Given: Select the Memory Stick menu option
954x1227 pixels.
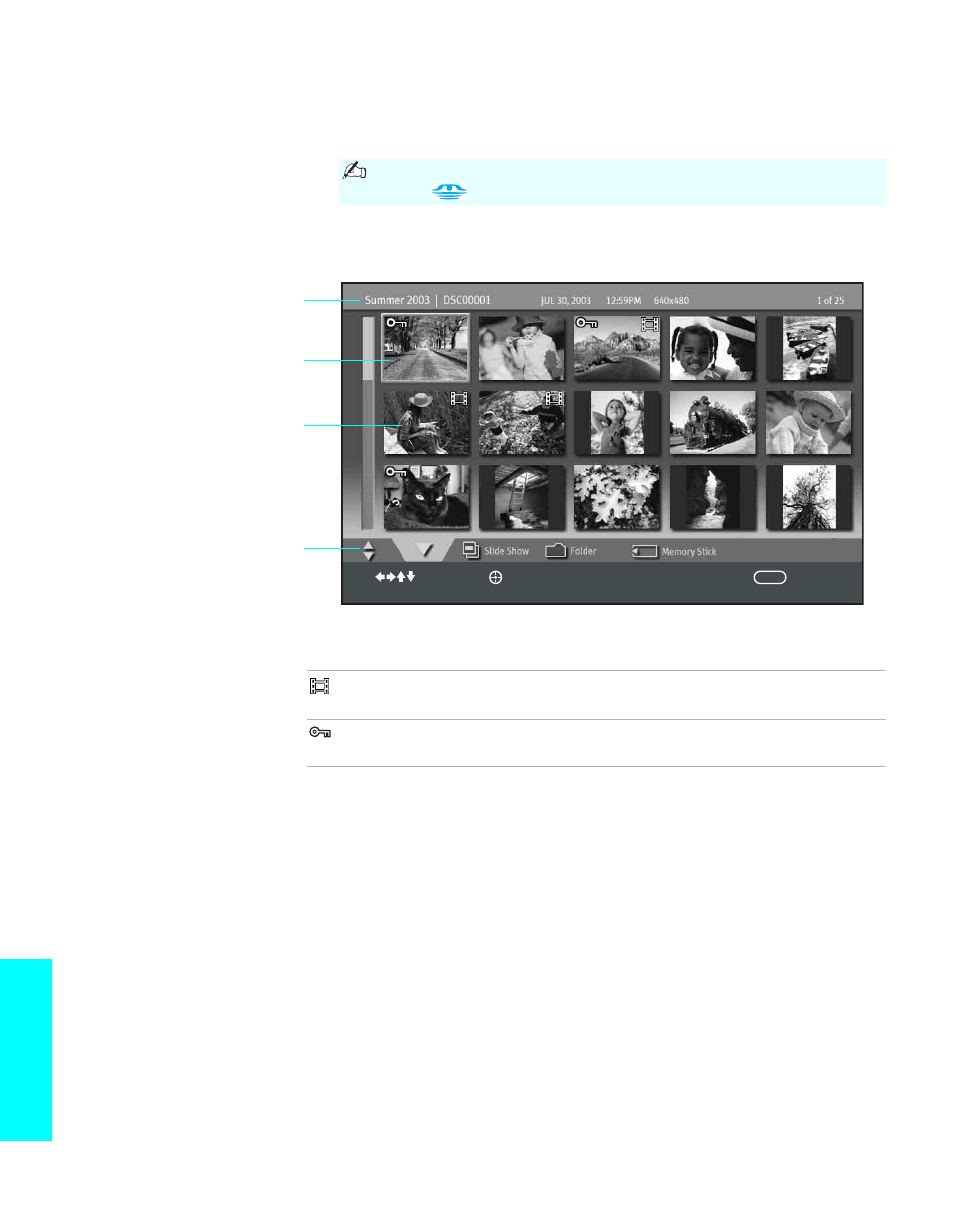Looking at the screenshot, I should click(674, 551).
